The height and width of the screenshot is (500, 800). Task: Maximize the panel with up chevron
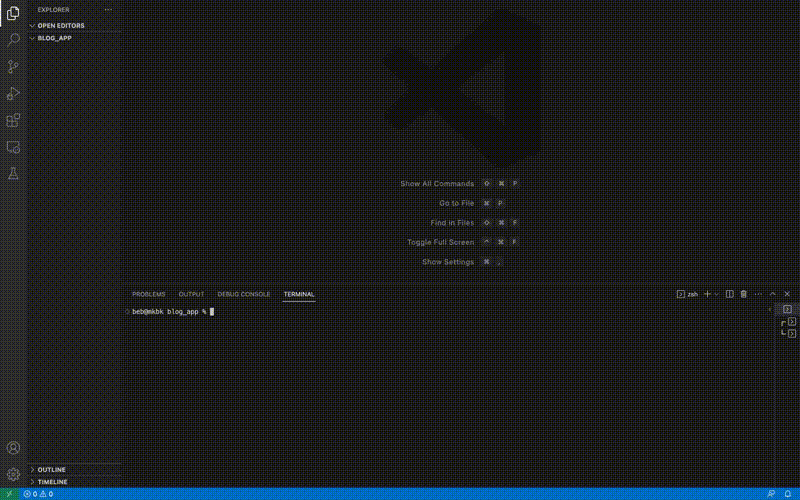coord(772,294)
